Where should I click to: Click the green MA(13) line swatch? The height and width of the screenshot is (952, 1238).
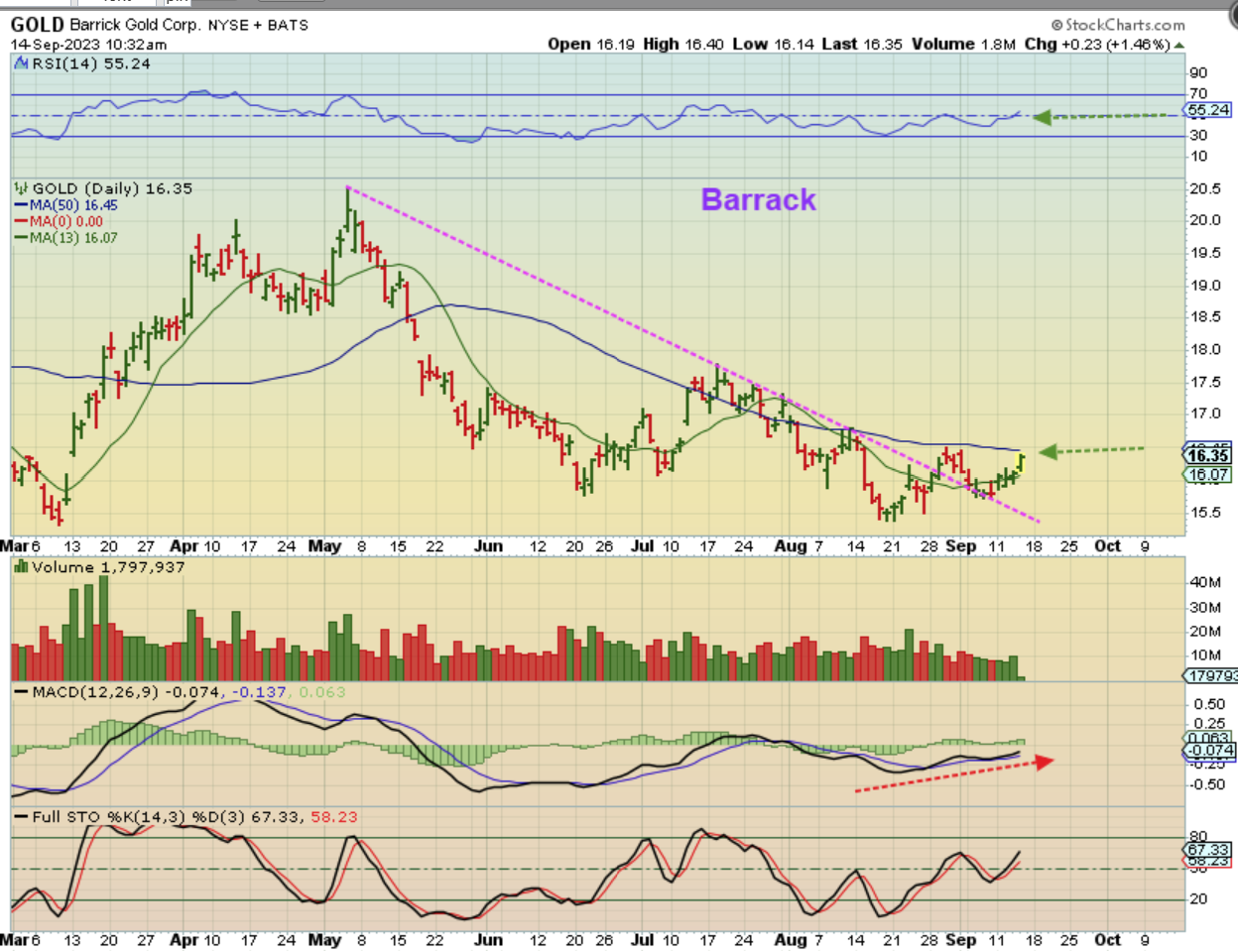point(21,238)
